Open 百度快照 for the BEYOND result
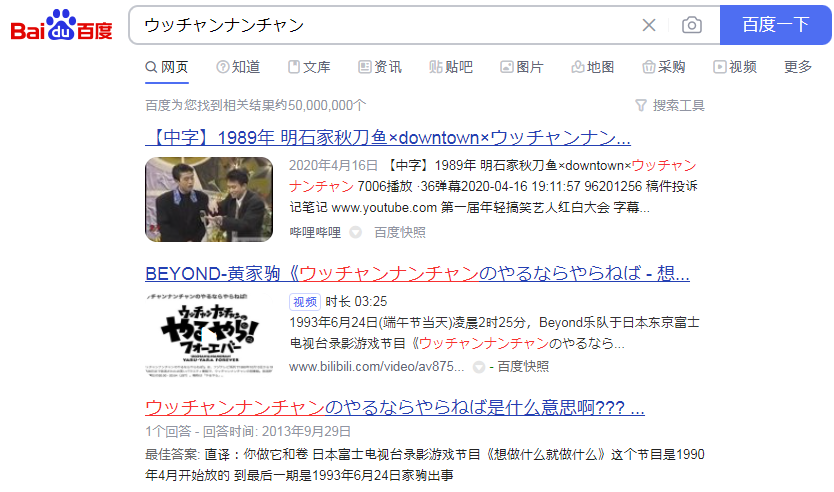The image size is (834, 492). click(523, 366)
